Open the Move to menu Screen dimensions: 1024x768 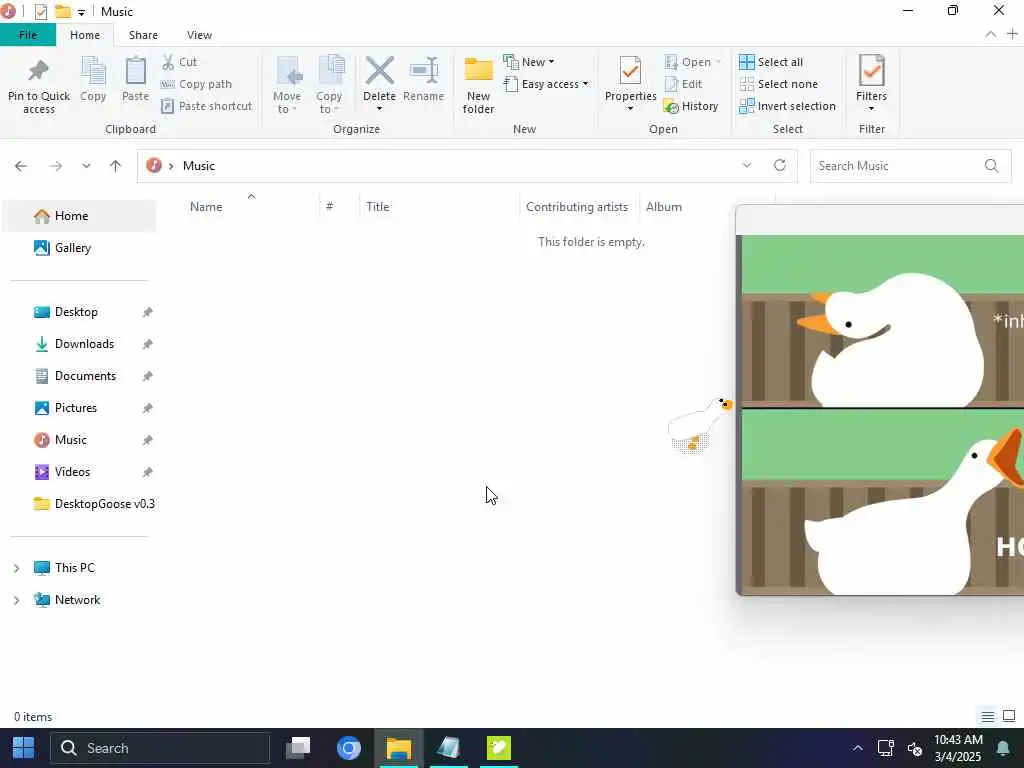287,85
